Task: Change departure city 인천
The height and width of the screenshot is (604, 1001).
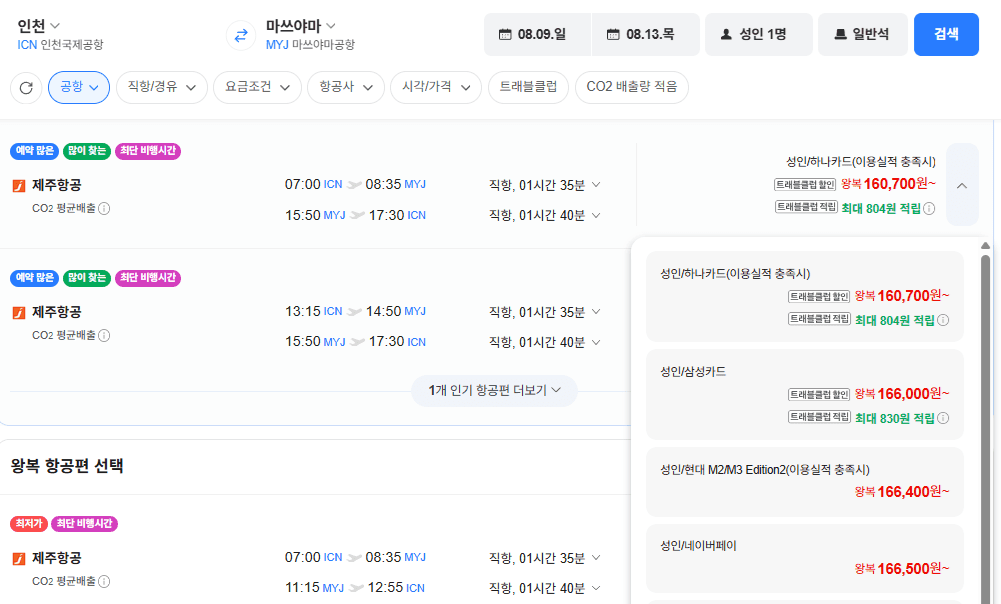Action: 38,26
